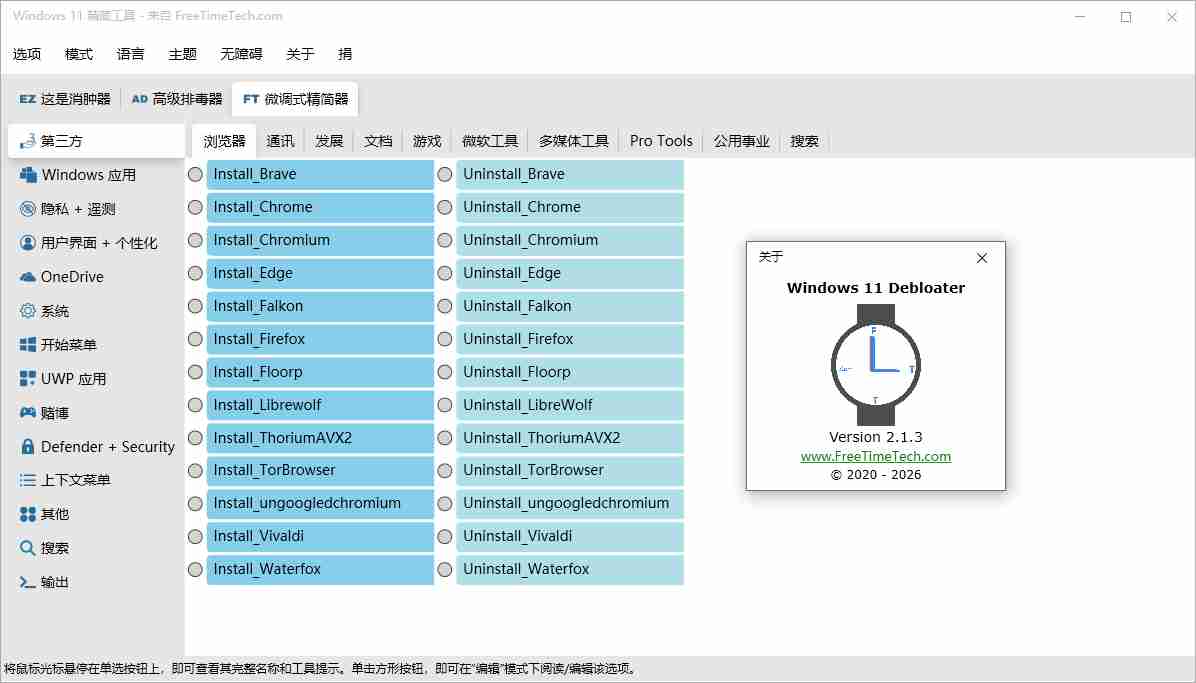
Task: Click the 用户界面 + 个性化 person icon
Action: [x=27, y=243]
